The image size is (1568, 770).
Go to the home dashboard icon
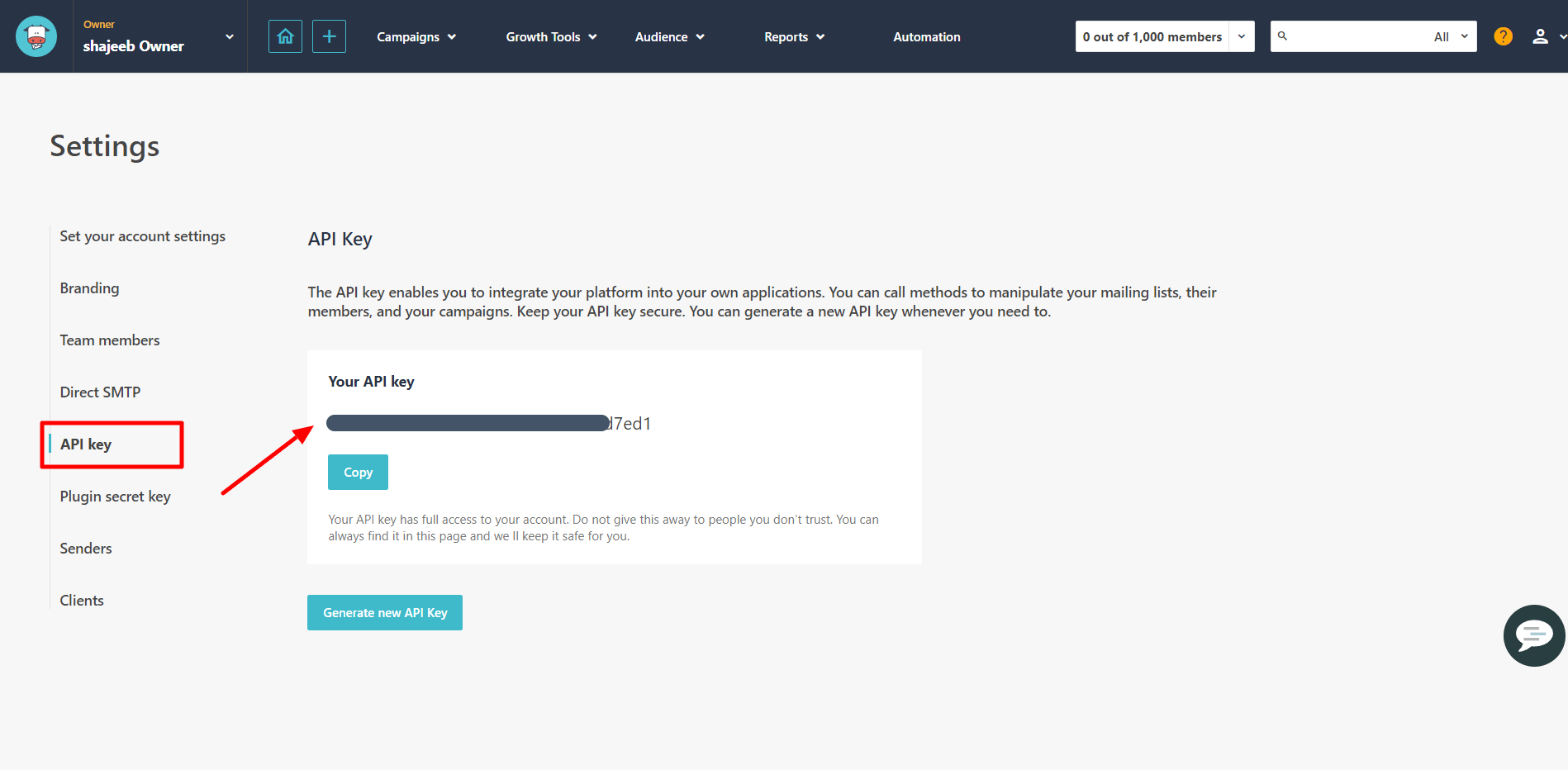point(285,36)
